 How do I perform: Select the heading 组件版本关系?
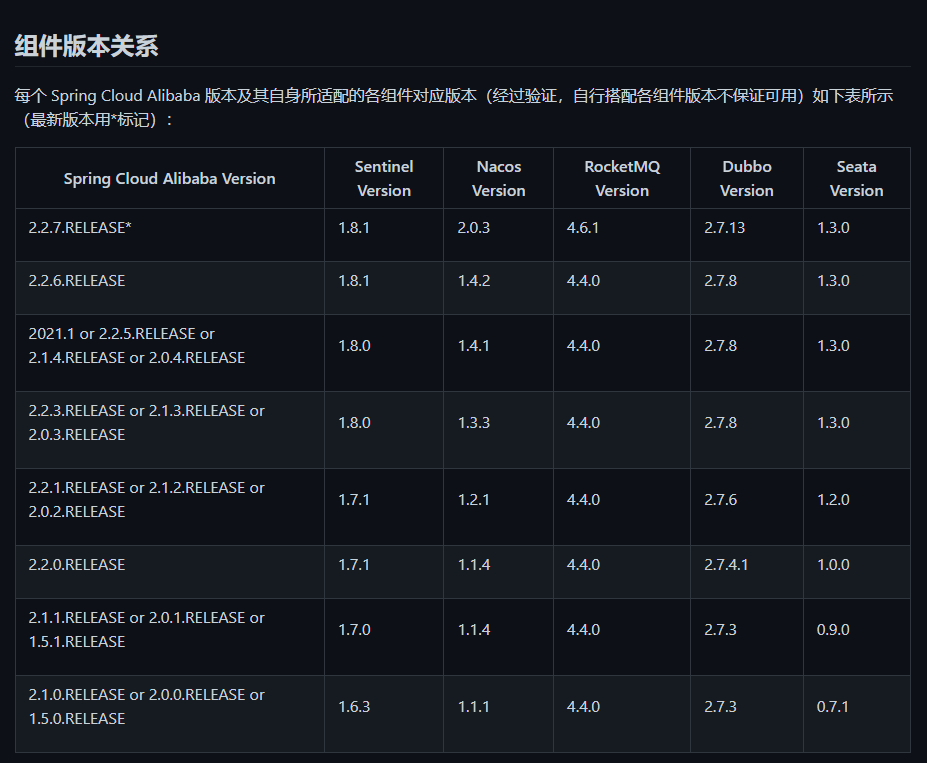pyautogui.click(x=86, y=46)
